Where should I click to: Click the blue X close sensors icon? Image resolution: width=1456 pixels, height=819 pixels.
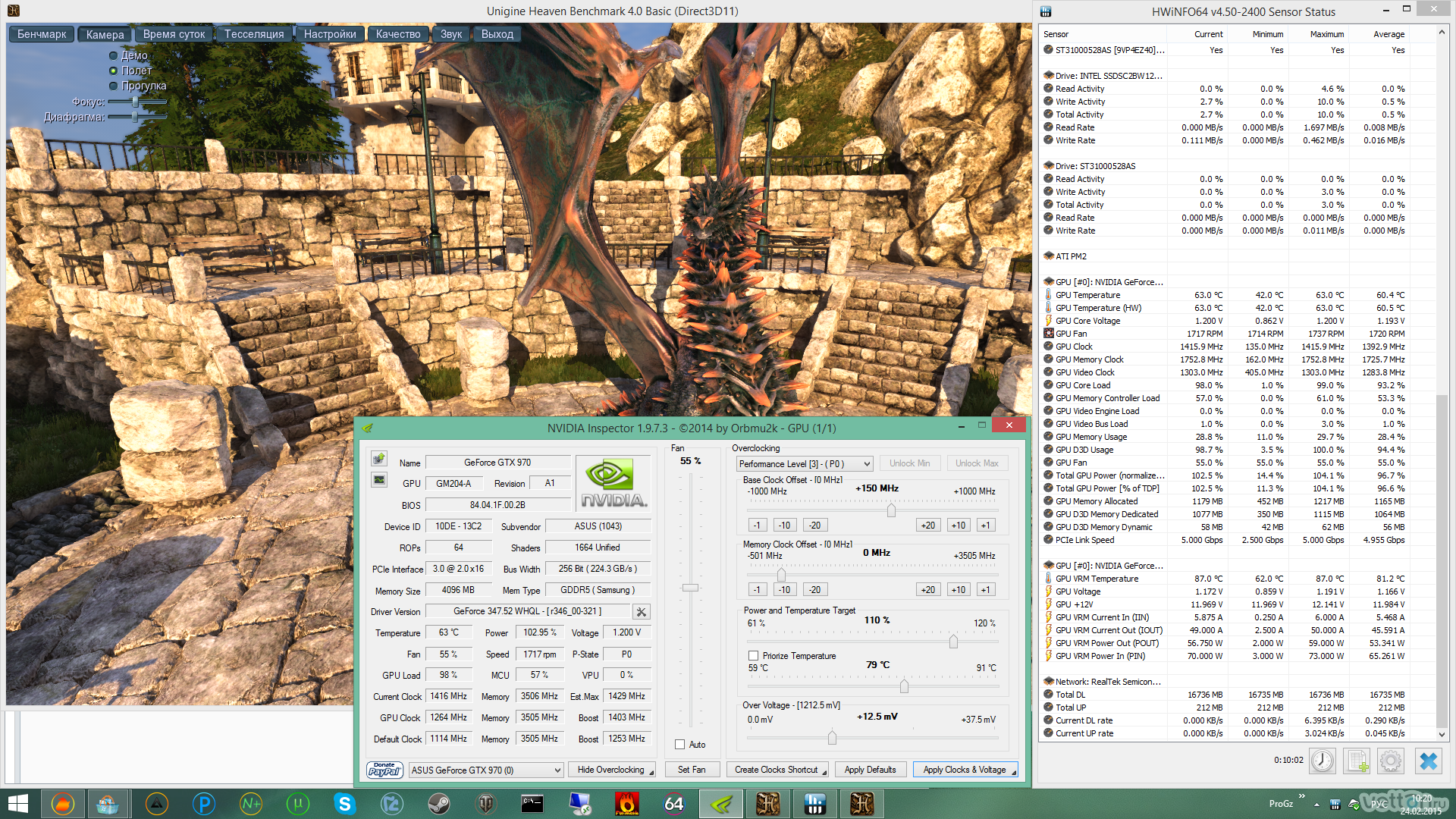[1429, 761]
